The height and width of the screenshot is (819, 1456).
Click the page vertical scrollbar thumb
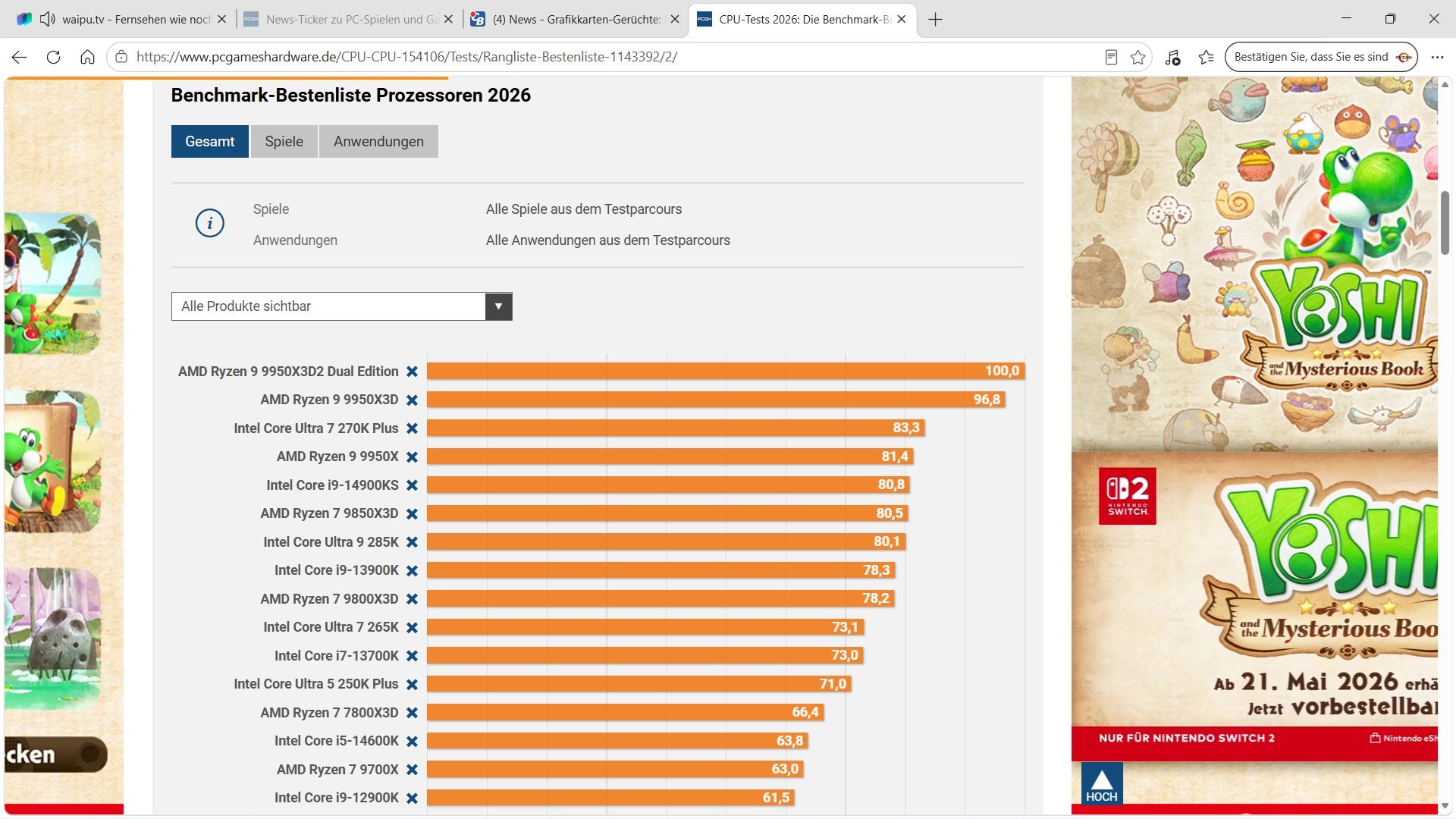pyautogui.click(x=1445, y=223)
